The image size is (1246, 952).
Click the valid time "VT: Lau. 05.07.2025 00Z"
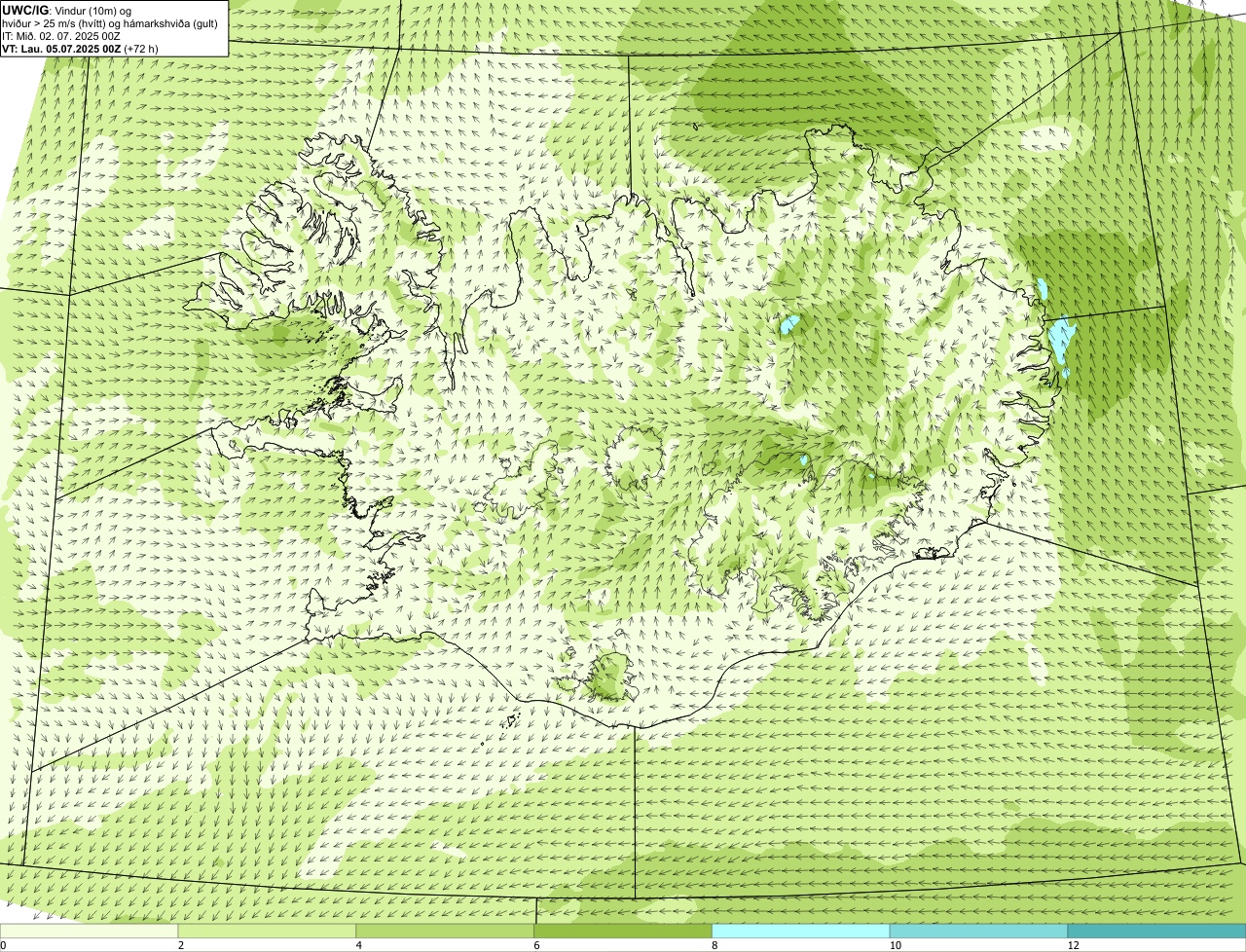click(x=60, y=49)
